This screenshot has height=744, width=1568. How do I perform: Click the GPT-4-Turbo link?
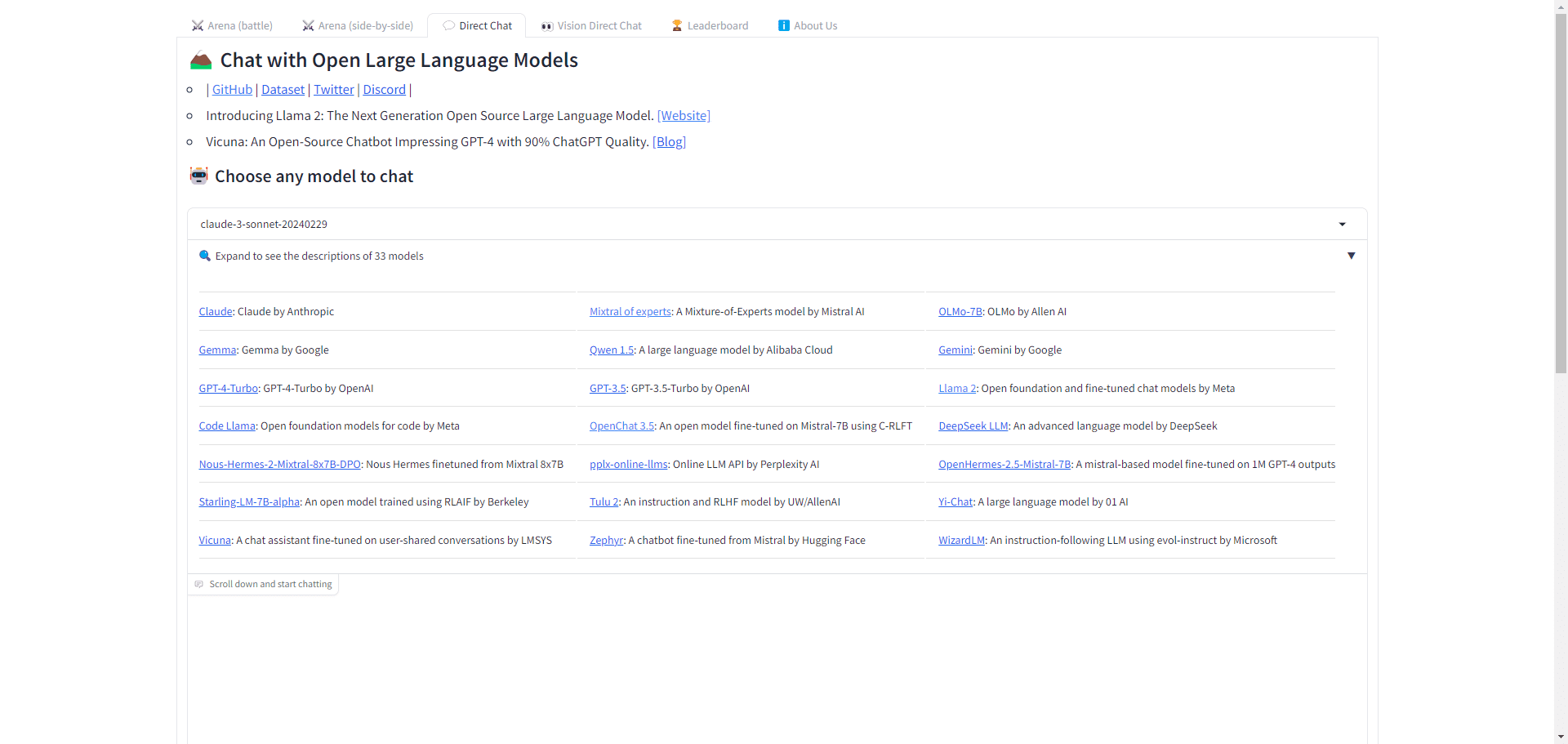(229, 389)
